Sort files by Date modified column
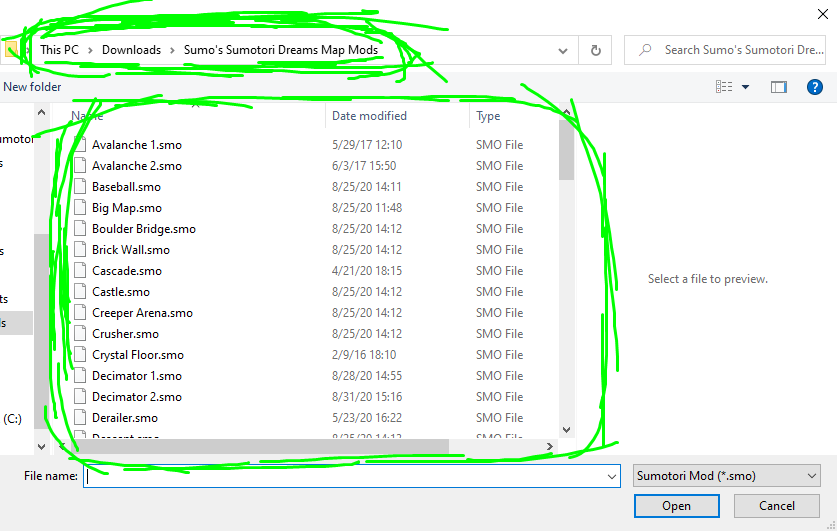This screenshot has height=531, width=837. tap(369, 116)
